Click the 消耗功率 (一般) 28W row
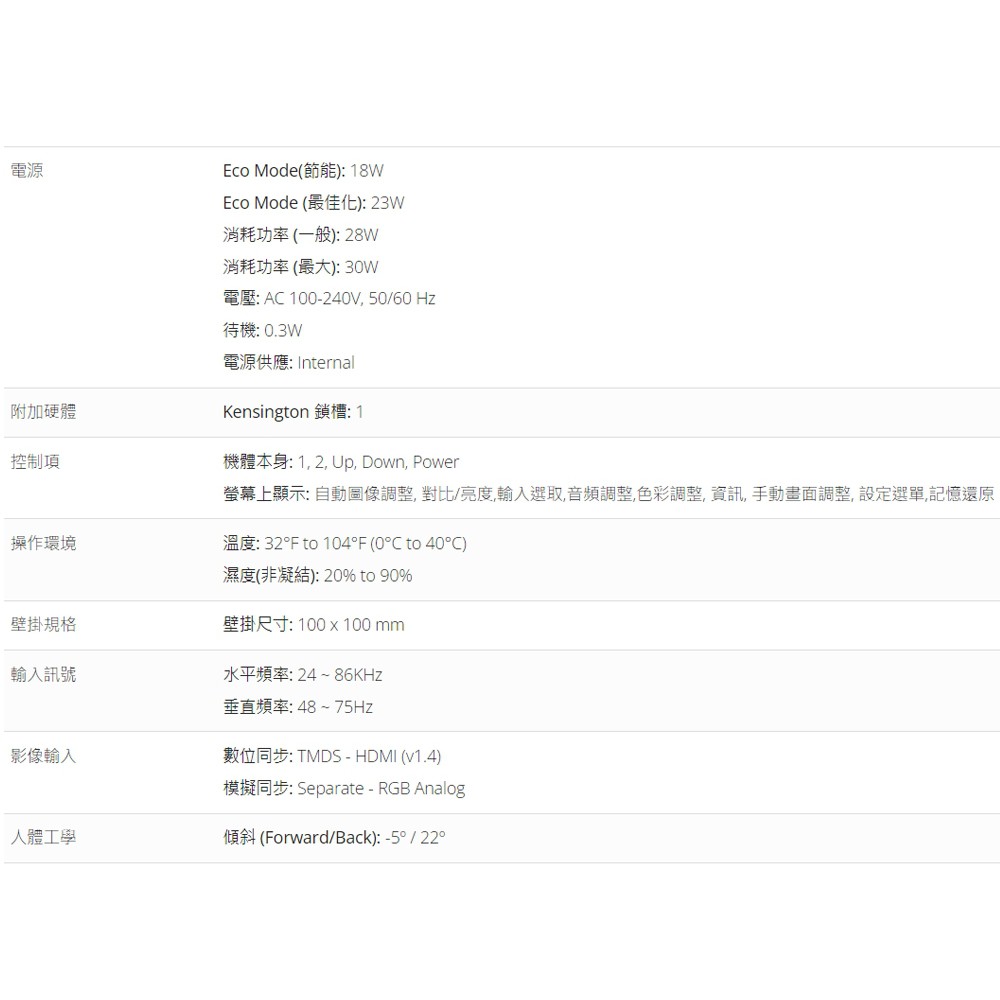1000x1000 pixels. tap(300, 235)
